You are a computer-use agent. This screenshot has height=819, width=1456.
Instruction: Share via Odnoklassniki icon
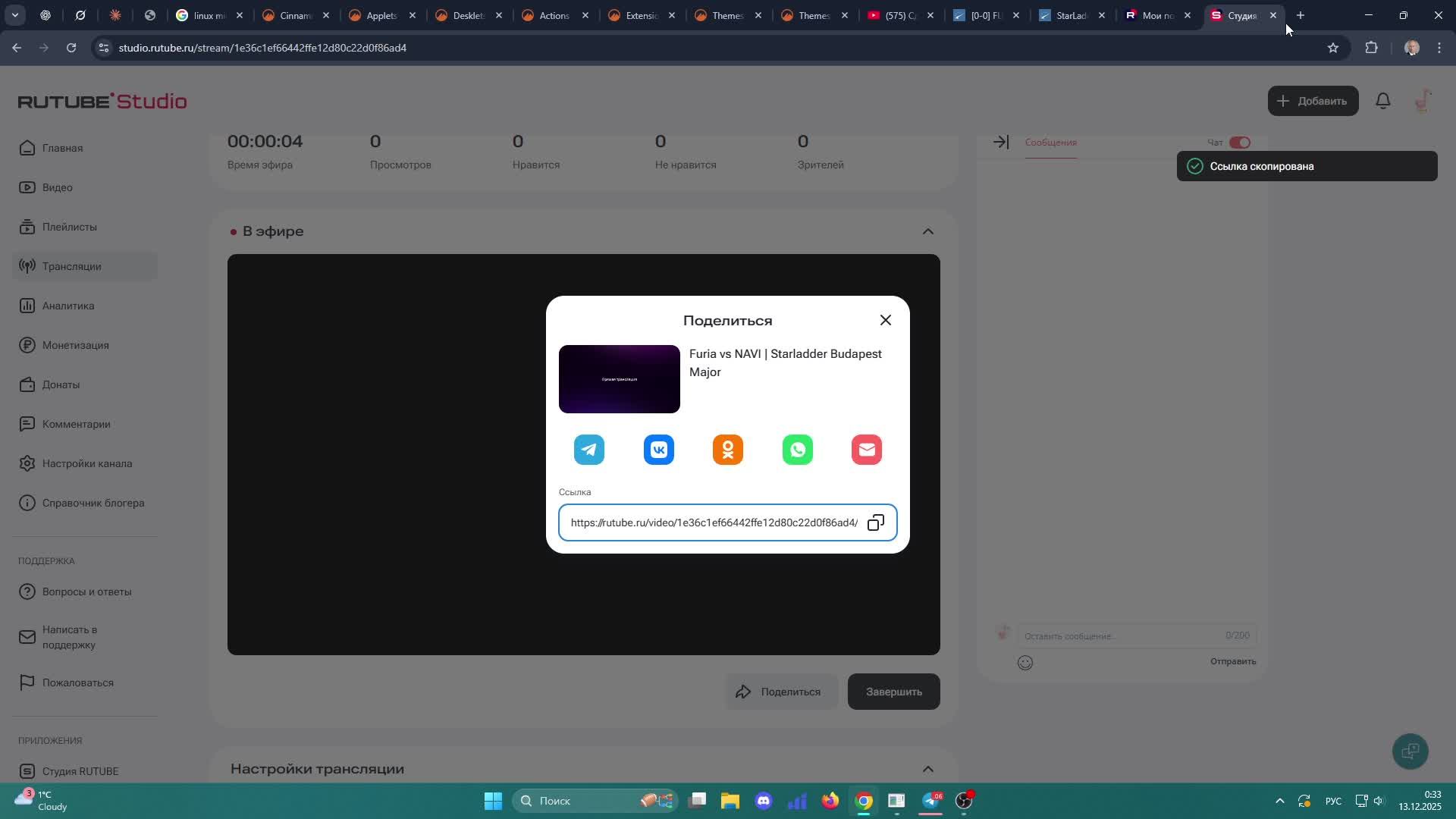pos(727,450)
